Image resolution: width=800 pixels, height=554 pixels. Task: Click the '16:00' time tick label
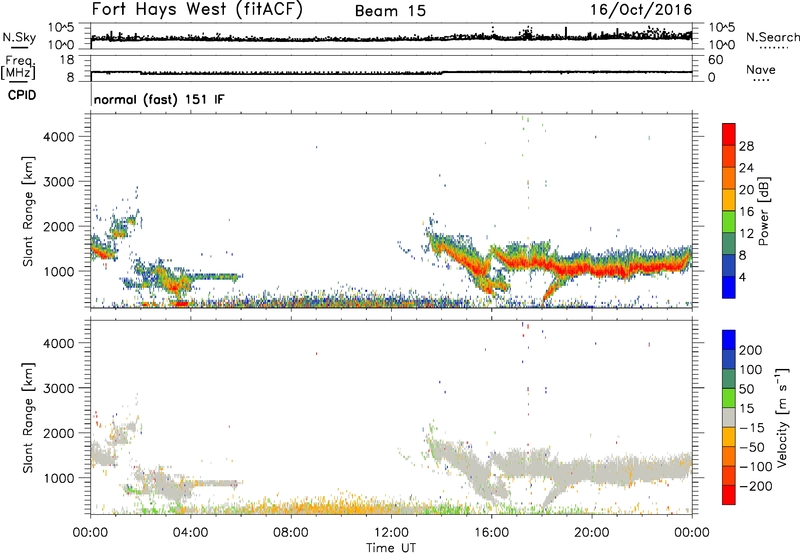point(491,533)
